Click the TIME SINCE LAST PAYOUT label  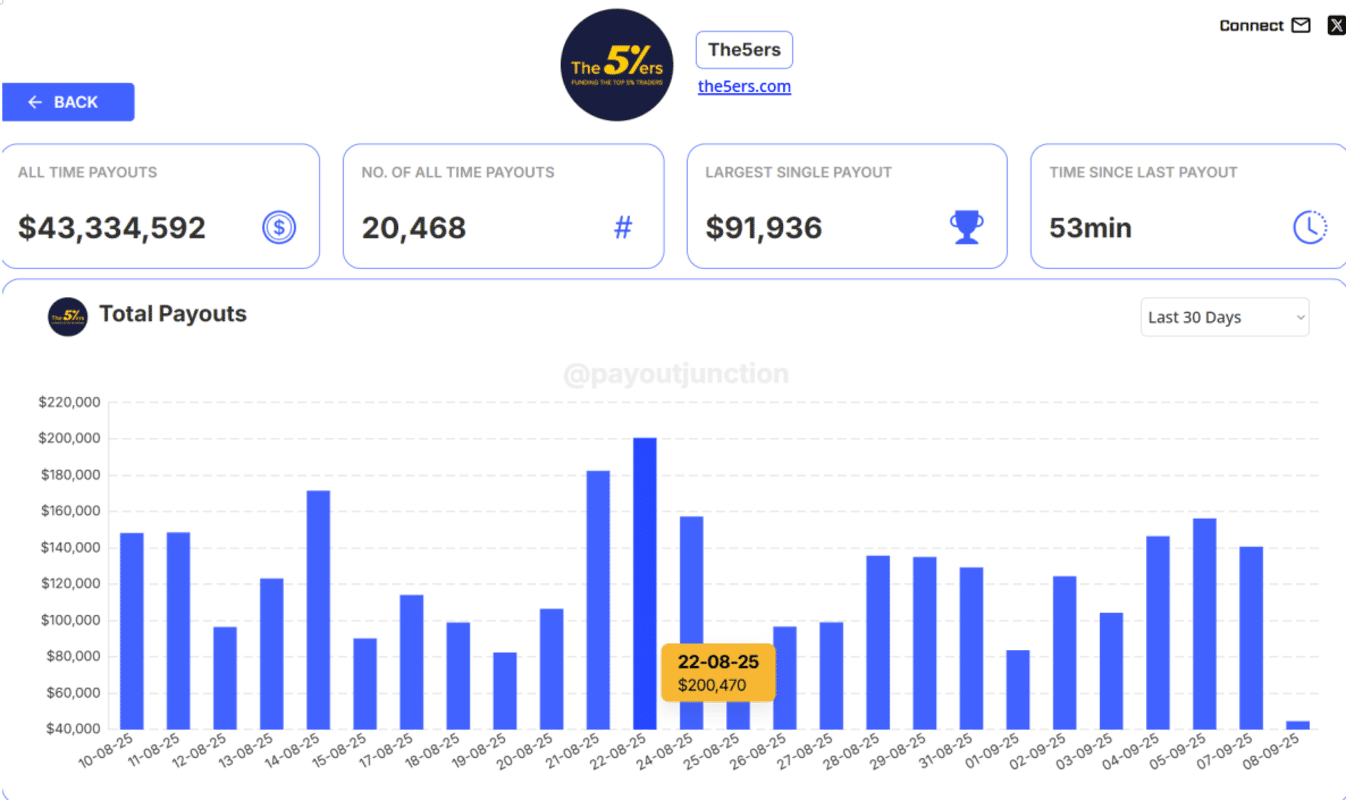[x=1143, y=172]
